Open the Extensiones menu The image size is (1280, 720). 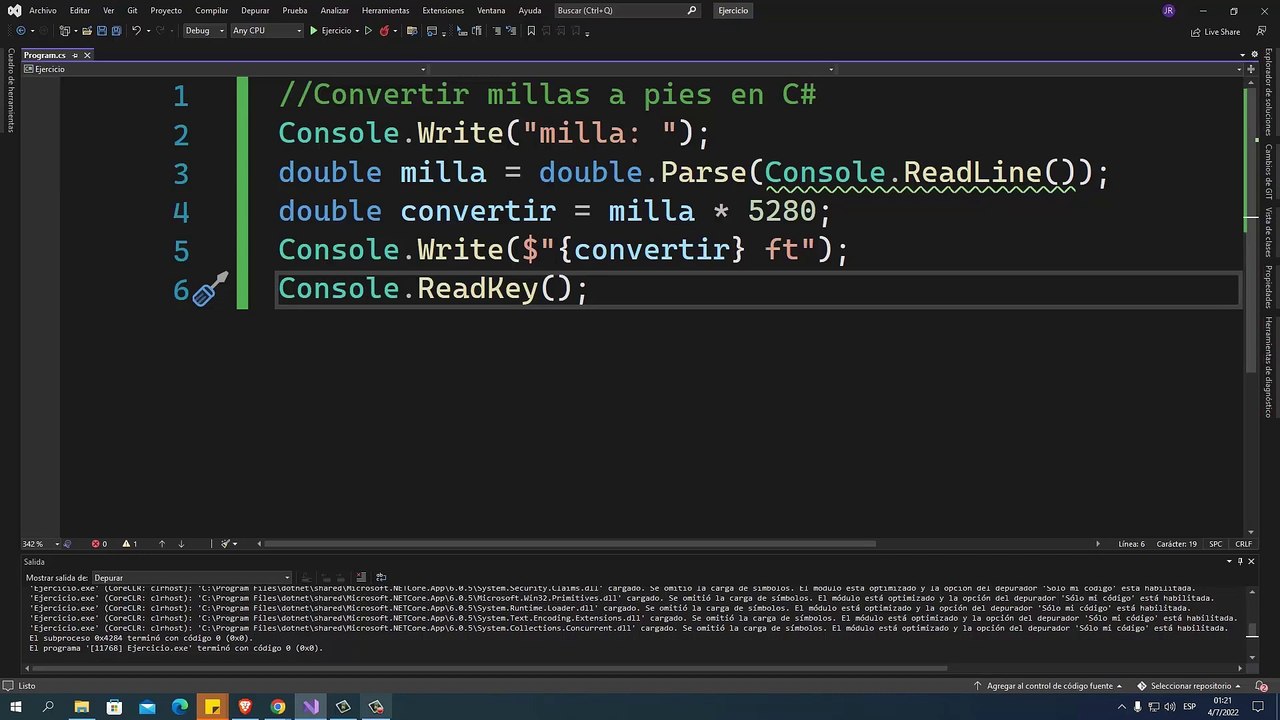click(x=443, y=10)
